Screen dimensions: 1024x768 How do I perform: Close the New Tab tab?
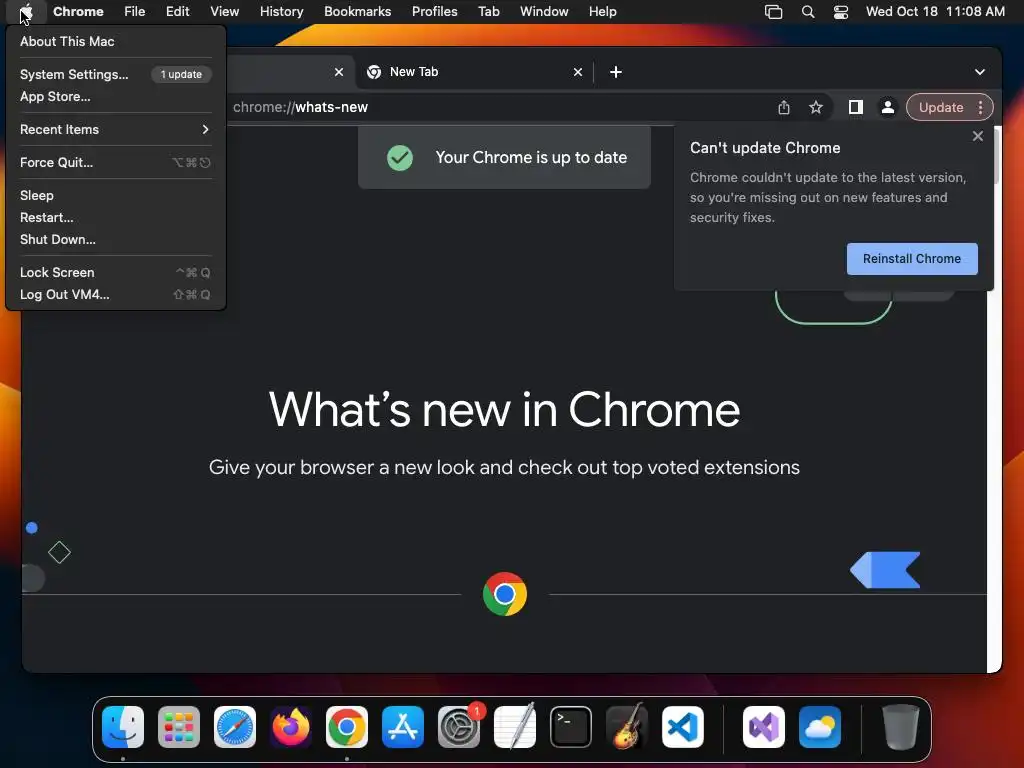tap(577, 72)
